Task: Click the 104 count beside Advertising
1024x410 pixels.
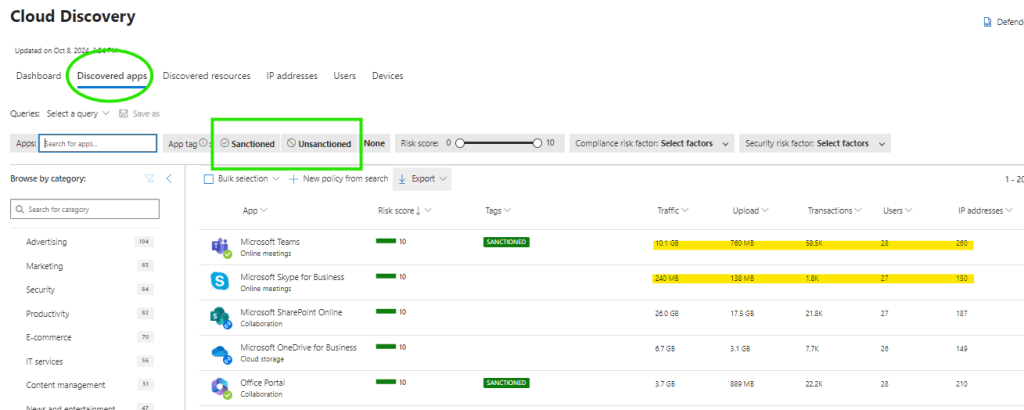Action: pyautogui.click(x=144, y=242)
